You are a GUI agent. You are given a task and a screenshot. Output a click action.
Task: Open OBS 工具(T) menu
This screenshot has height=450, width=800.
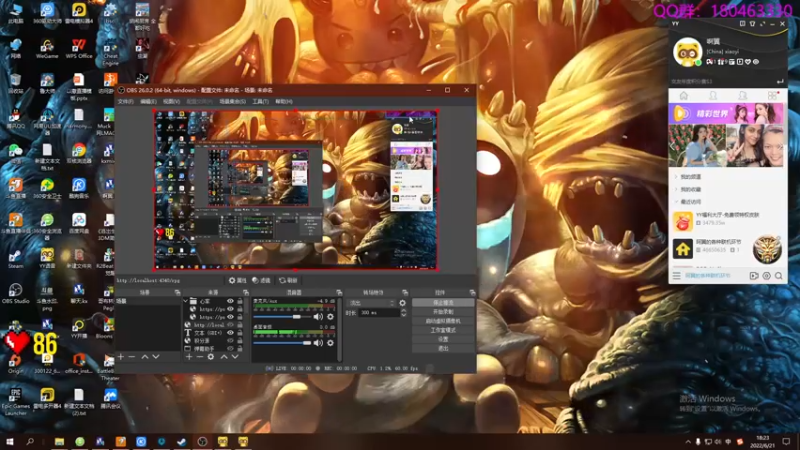pos(260,102)
